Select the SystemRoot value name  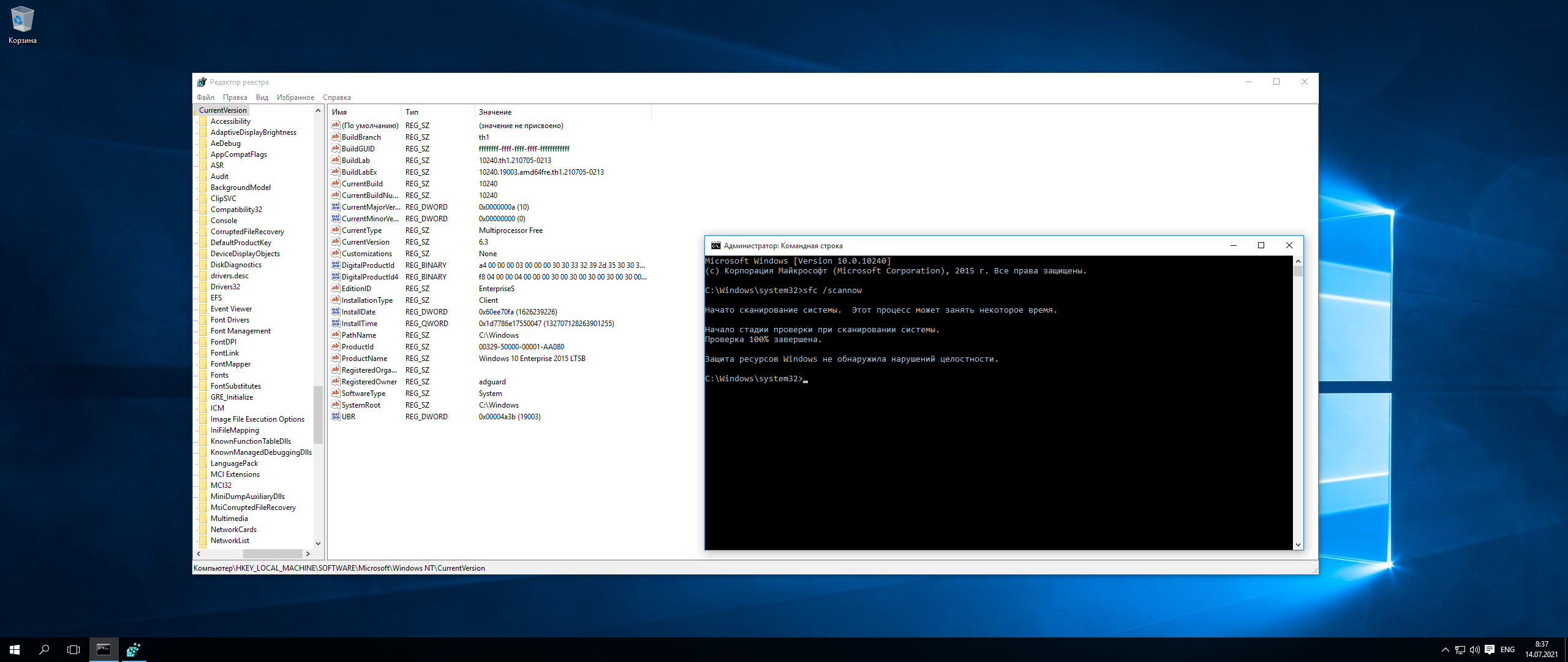click(x=361, y=405)
